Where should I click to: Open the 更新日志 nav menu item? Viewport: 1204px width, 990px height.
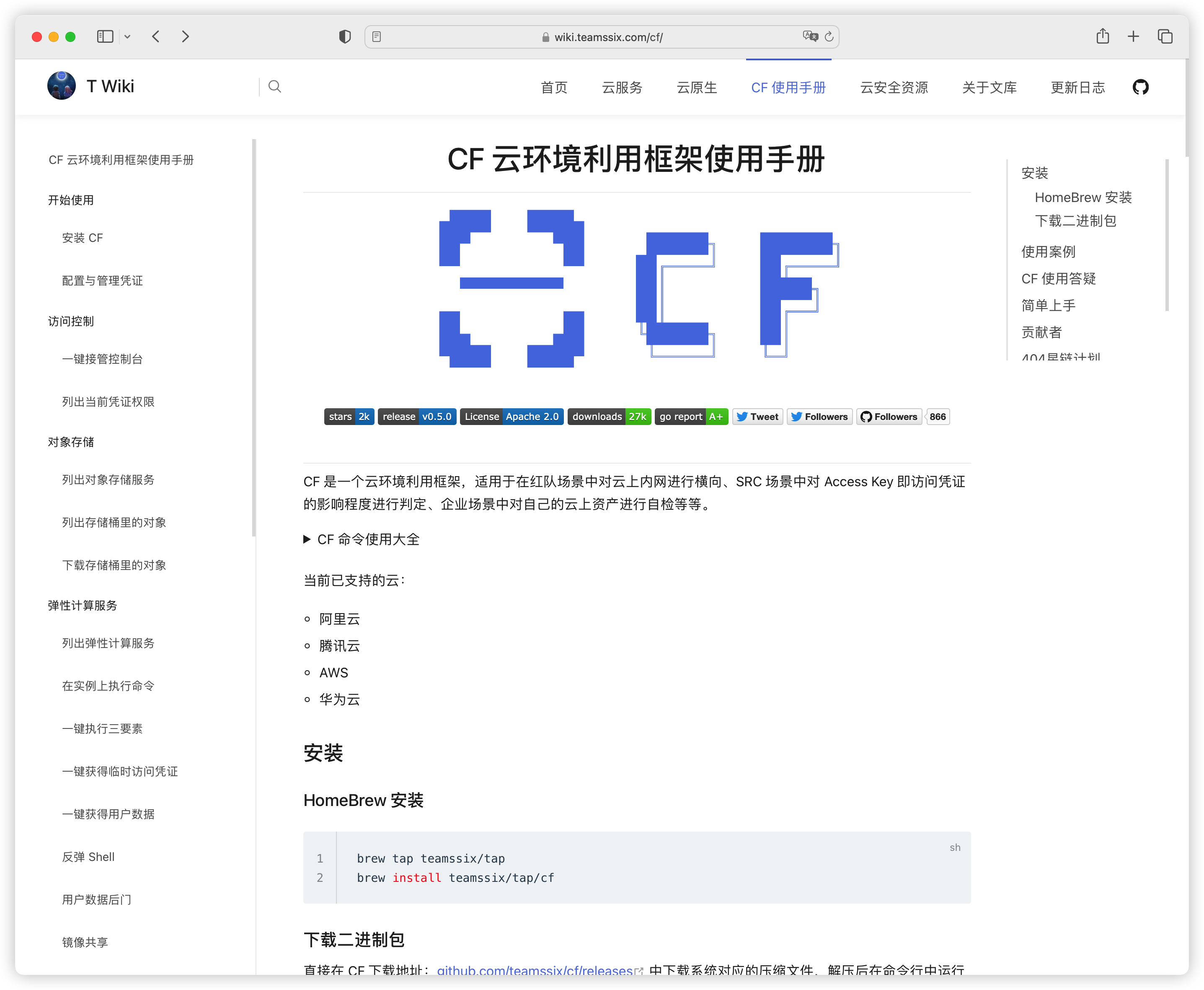click(x=1077, y=87)
